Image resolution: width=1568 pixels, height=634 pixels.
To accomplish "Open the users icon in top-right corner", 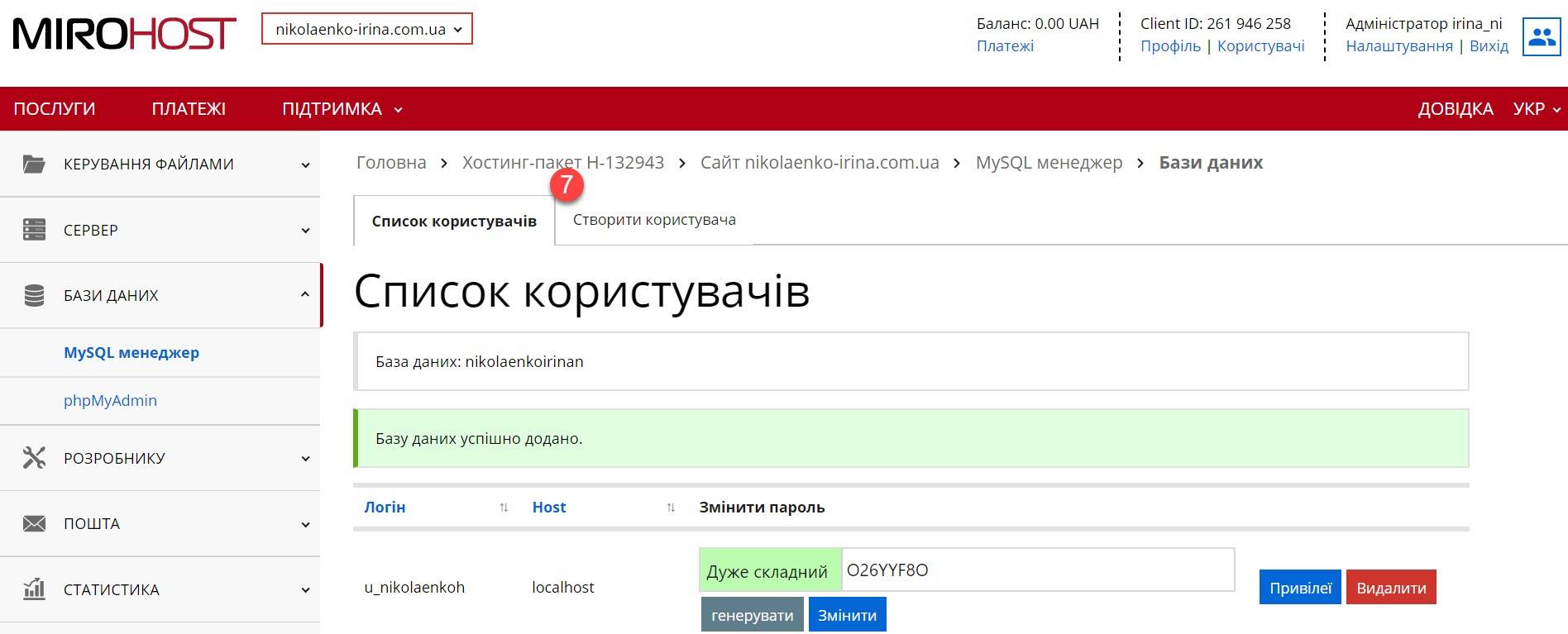I will pyautogui.click(x=1542, y=36).
